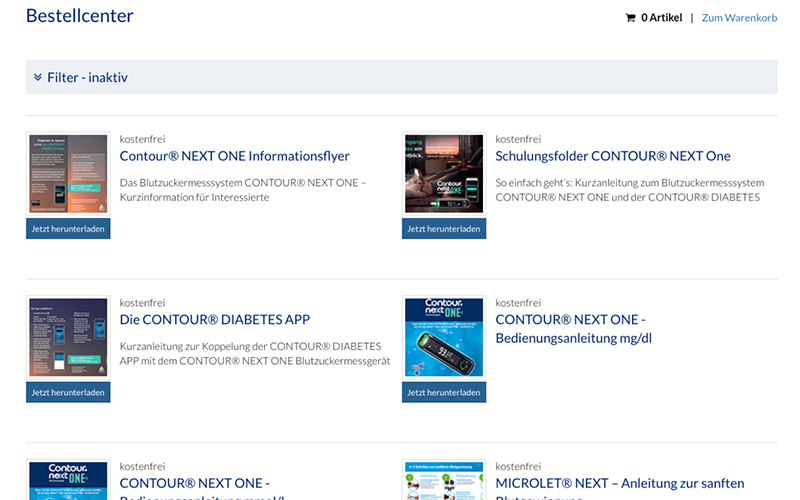Open 'CONTOUR® NEXT ONE - Bedienungsanleitung mg/dl' link

pyautogui.click(x=573, y=328)
